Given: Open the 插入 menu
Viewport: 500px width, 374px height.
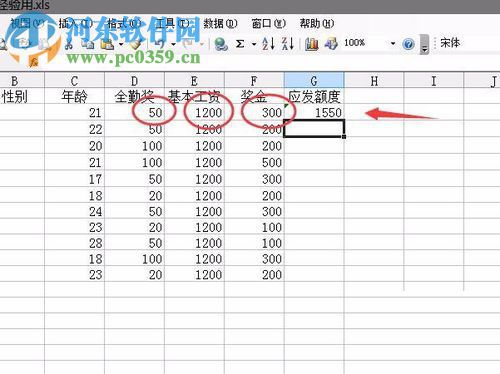Looking at the screenshot, I should pos(75,23).
